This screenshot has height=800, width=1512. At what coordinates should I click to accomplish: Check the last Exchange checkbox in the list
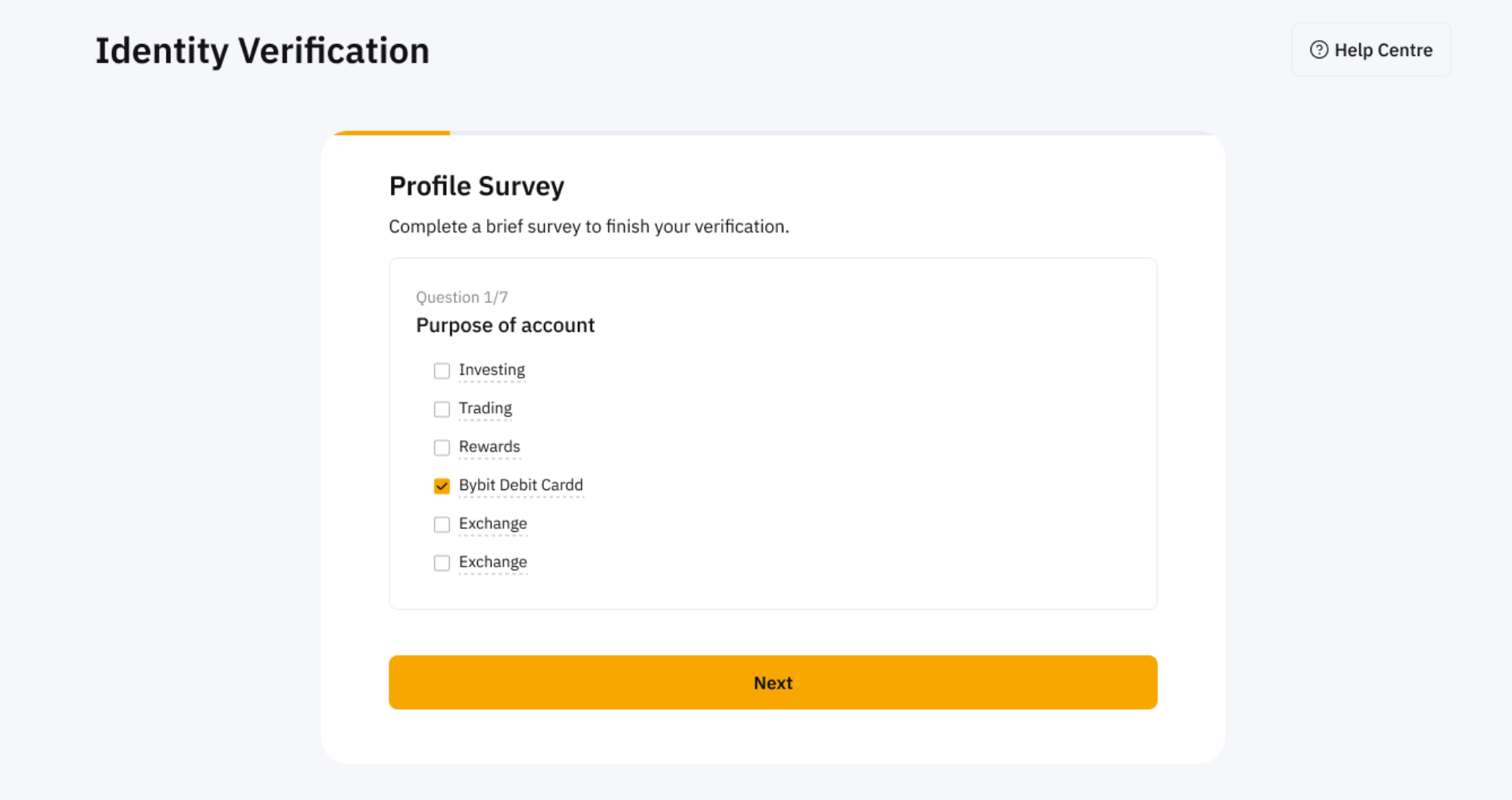coord(442,563)
